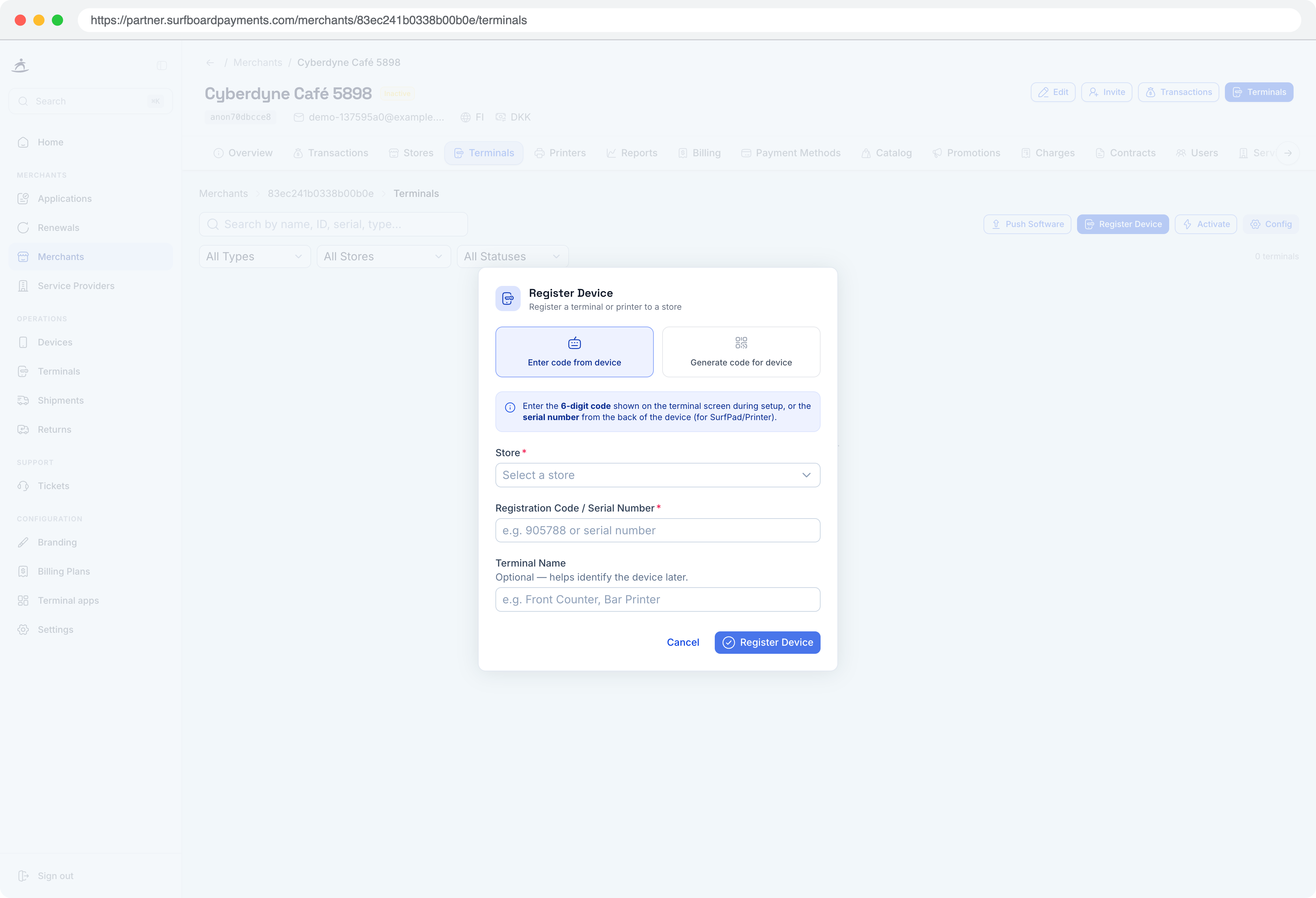
Task: Switch to the Printers tab
Action: pyautogui.click(x=560, y=153)
